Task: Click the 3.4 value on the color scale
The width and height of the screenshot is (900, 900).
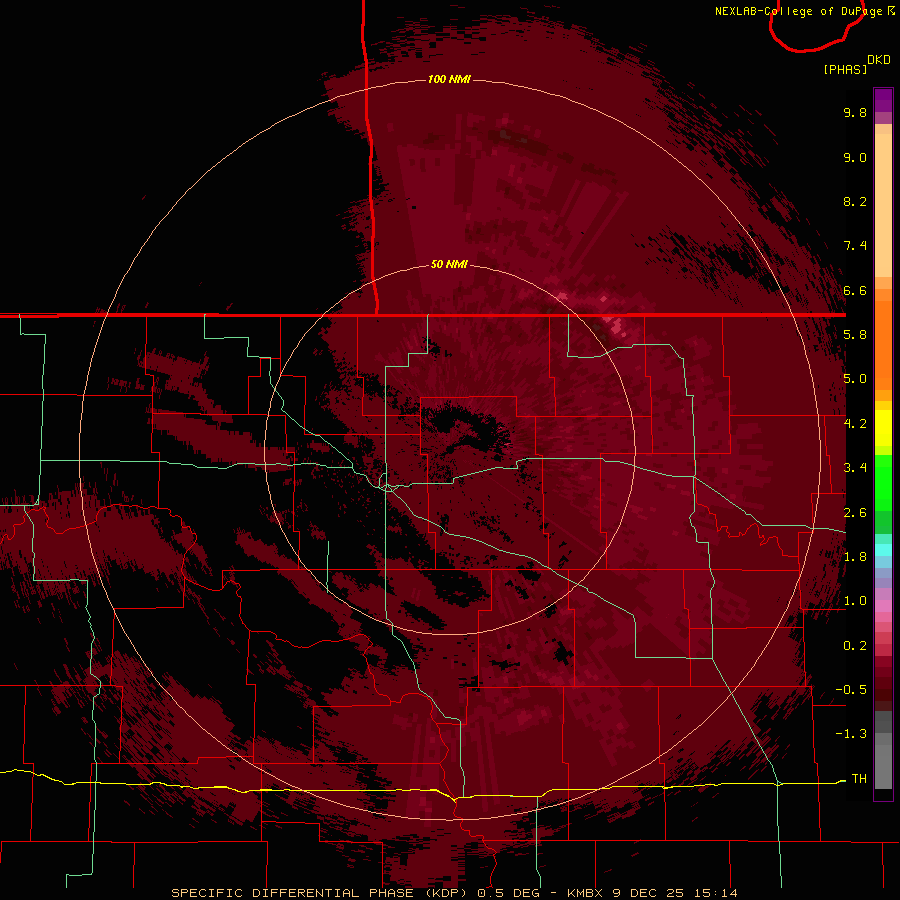Action: tap(855, 468)
